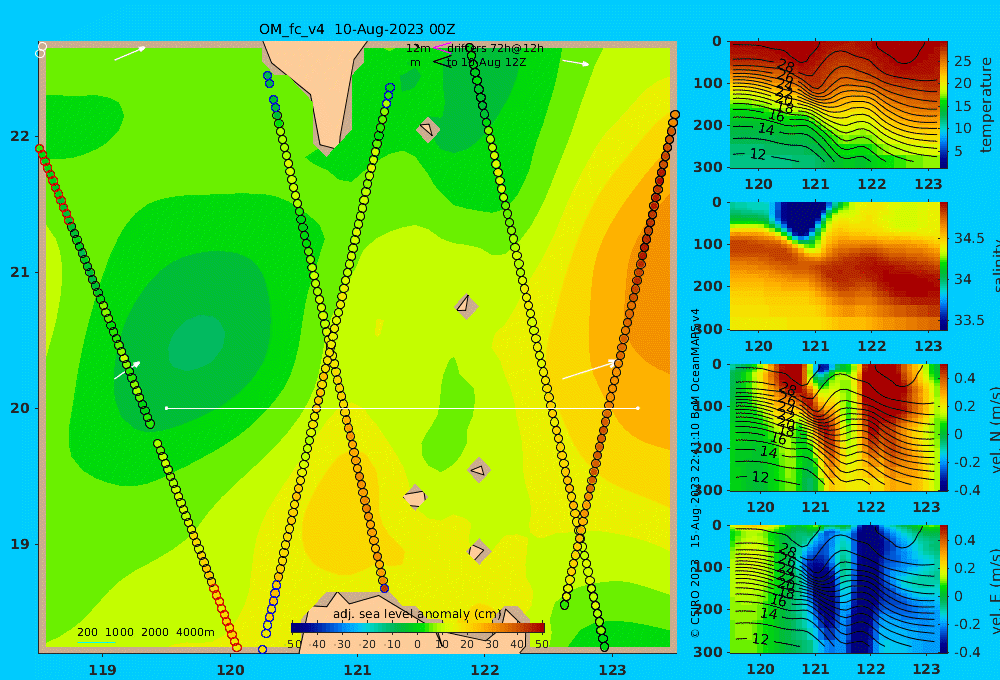The height and width of the screenshot is (680, 1000).
Task: Click the 25 tick on temperature colorbar
Action: [963, 61]
